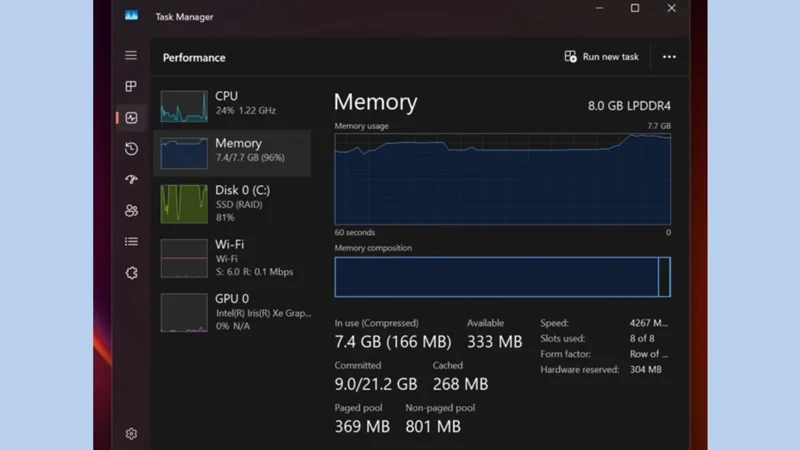Image resolution: width=800 pixels, height=450 pixels.
Task: Select the GPU 0 performance entry
Action: click(232, 312)
